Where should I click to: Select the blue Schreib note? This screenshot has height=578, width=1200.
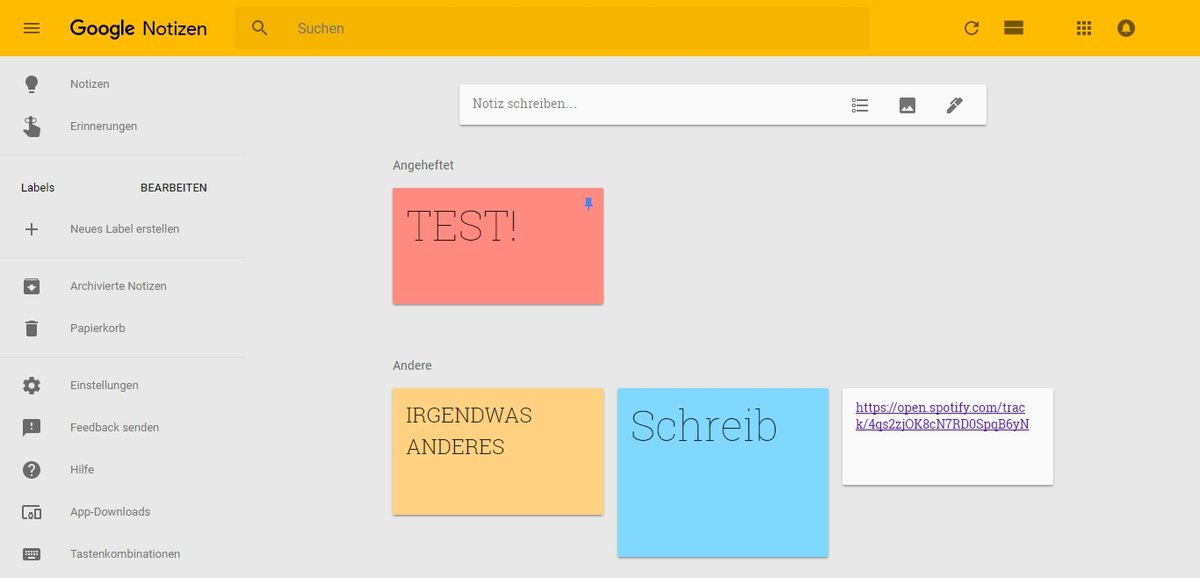(723, 472)
